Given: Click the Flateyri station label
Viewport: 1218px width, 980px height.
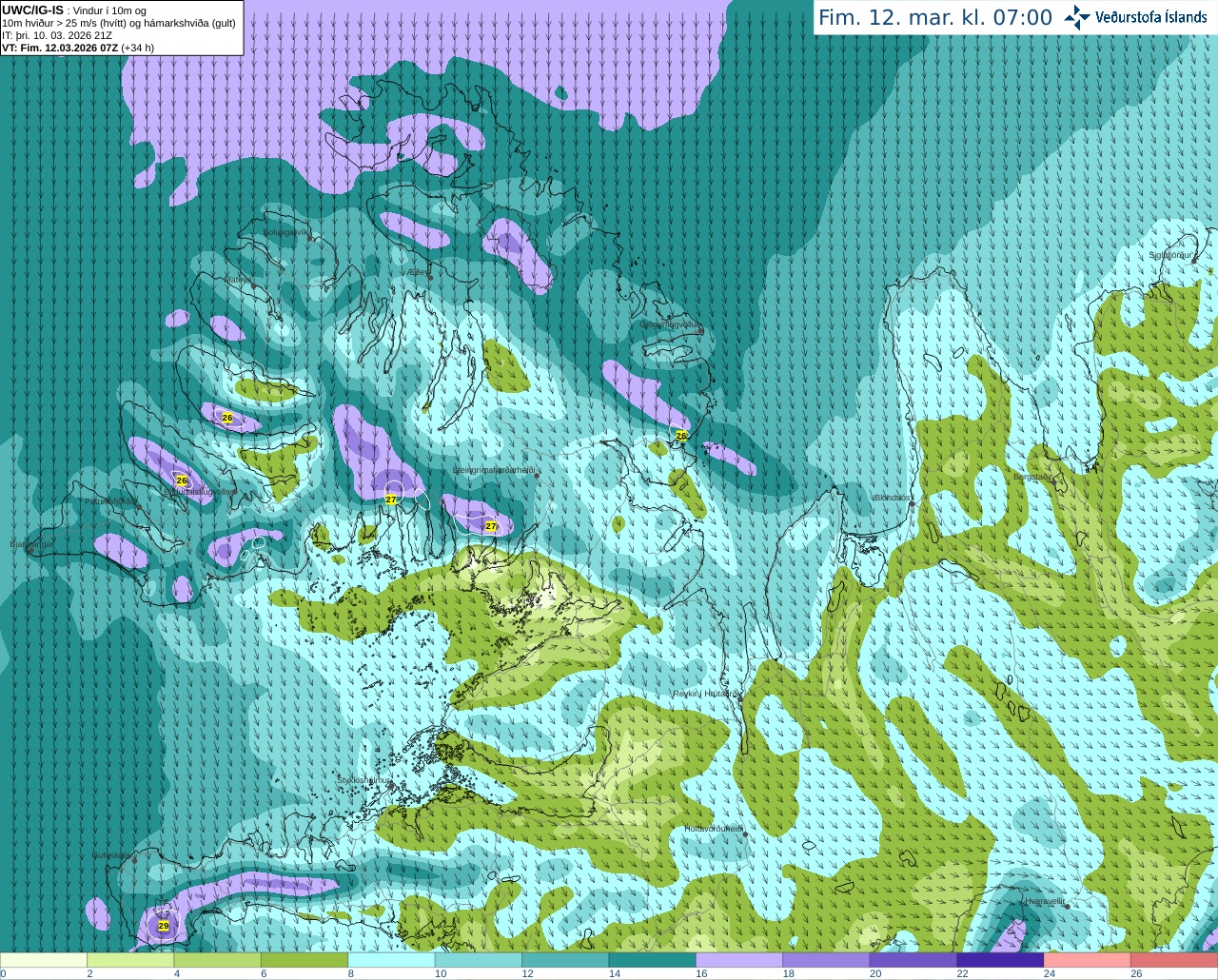Looking at the screenshot, I should click(x=238, y=280).
